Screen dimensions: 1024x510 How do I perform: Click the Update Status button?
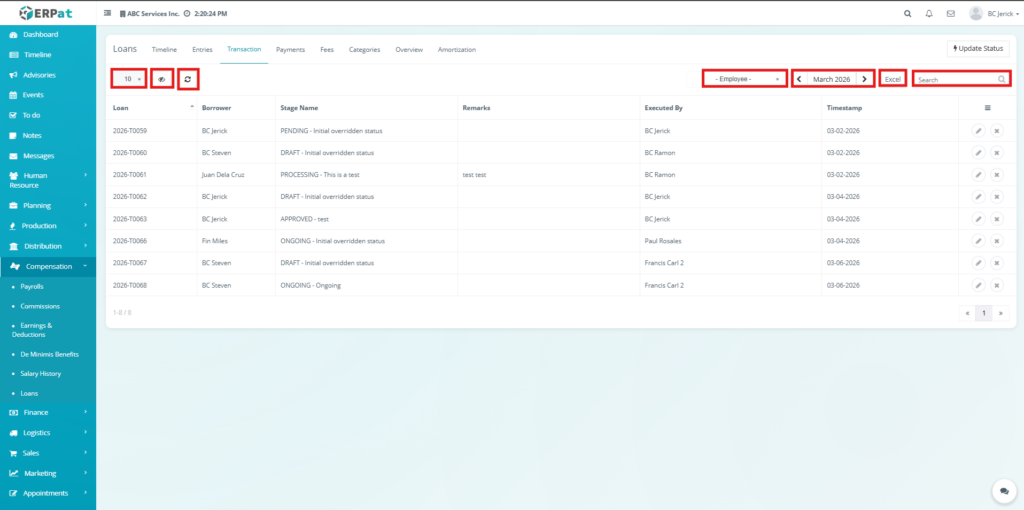coord(977,48)
